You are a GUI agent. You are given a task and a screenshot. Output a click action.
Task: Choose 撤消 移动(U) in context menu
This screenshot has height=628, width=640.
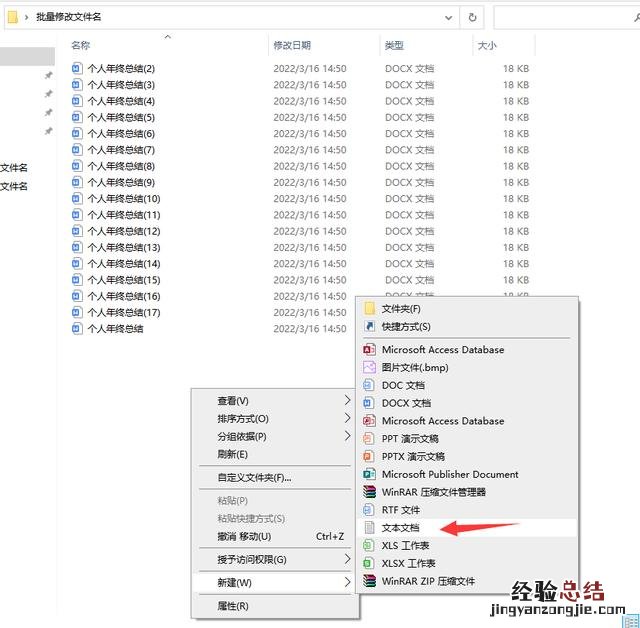point(275,536)
